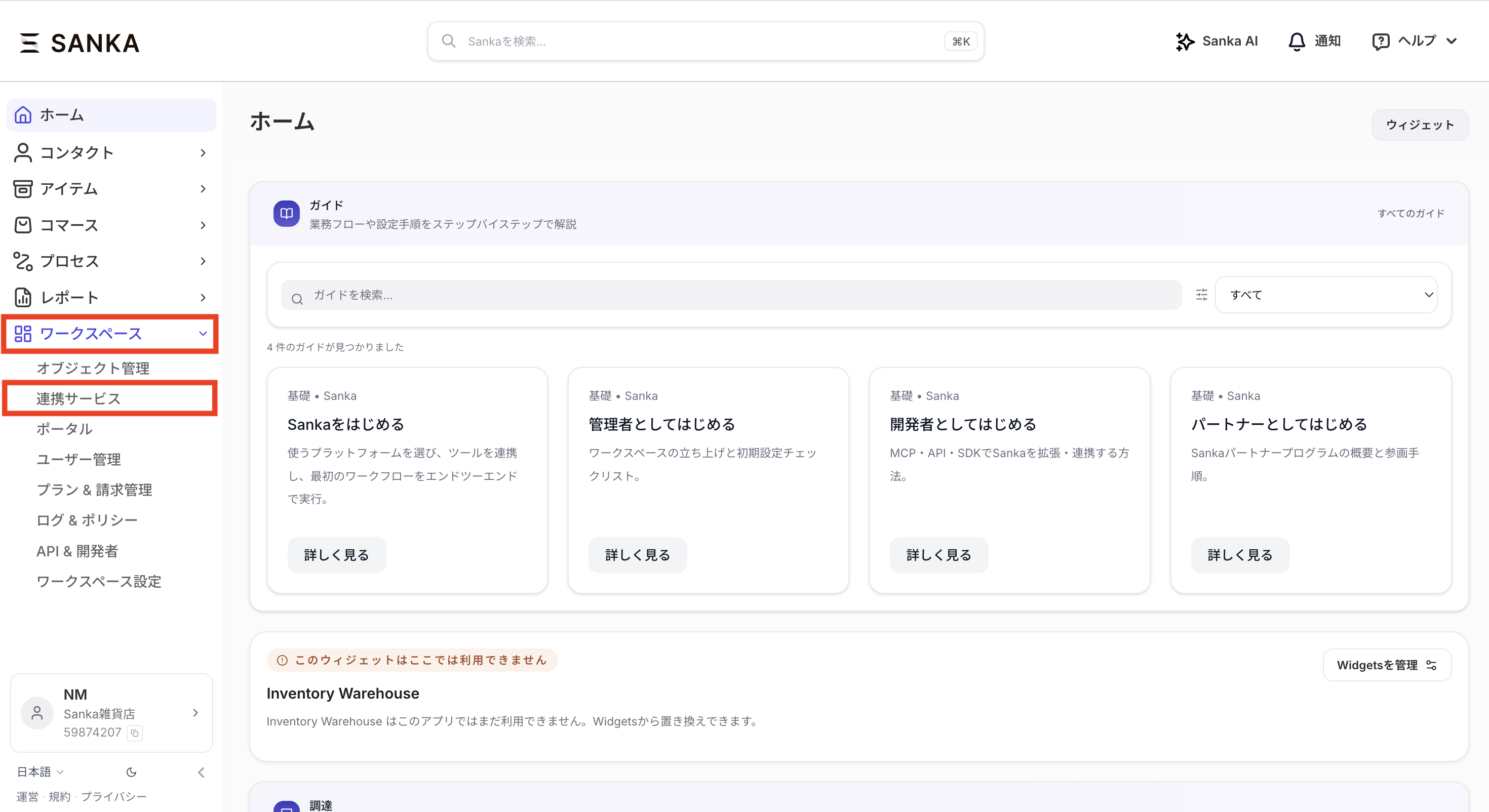The height and width of the screenshot is (812, 1489).
Task: Click the guide filter sliders icon
Action: click(x=1202, y=295)
